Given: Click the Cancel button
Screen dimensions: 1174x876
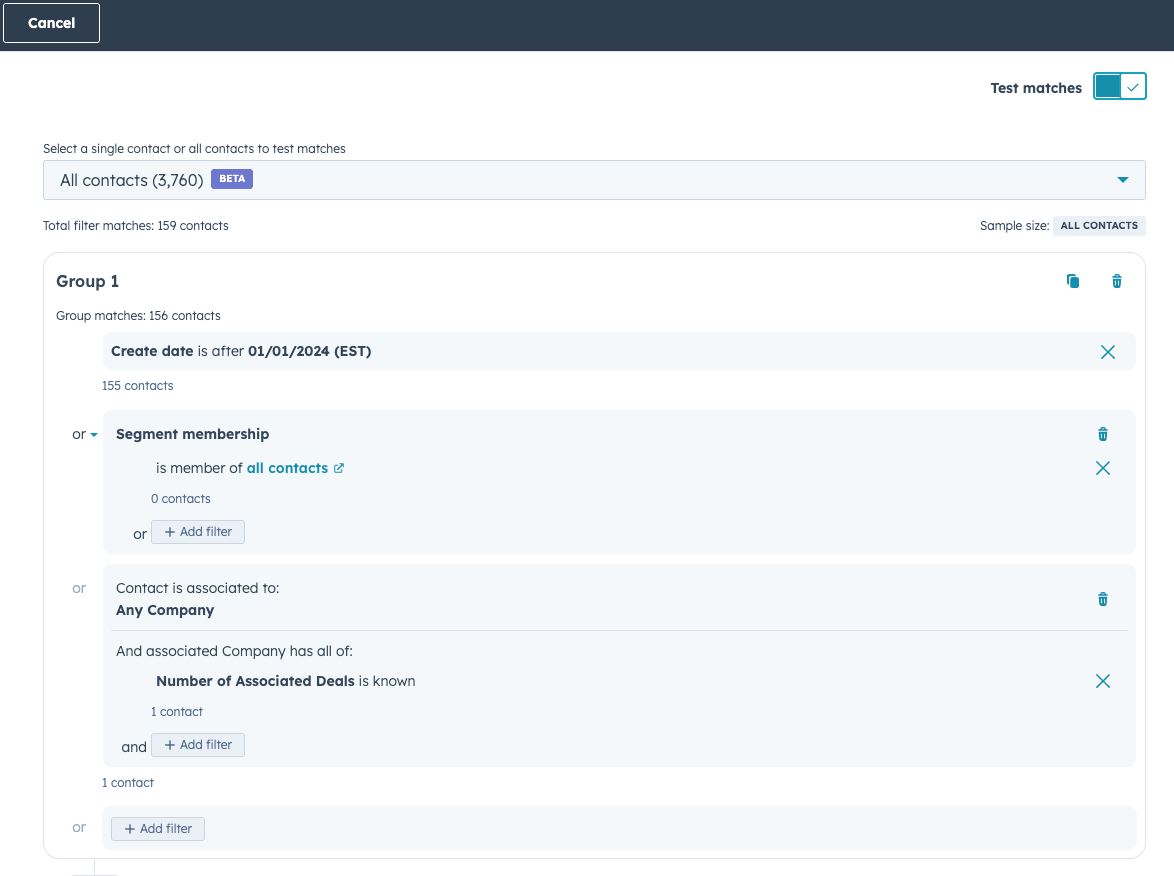Looking at the screenshot, I should pos(52,23).
